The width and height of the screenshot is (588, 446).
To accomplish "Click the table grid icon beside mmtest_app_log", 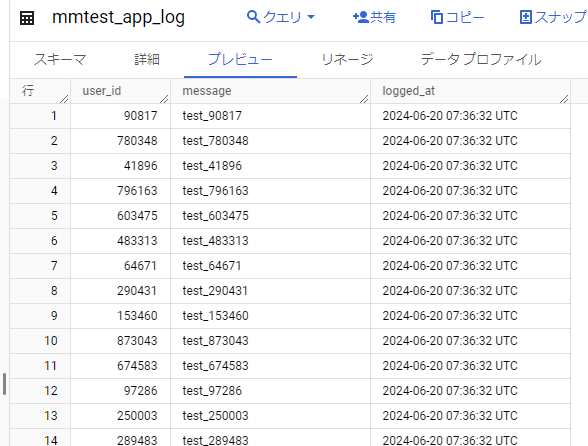I will (27, 18).
